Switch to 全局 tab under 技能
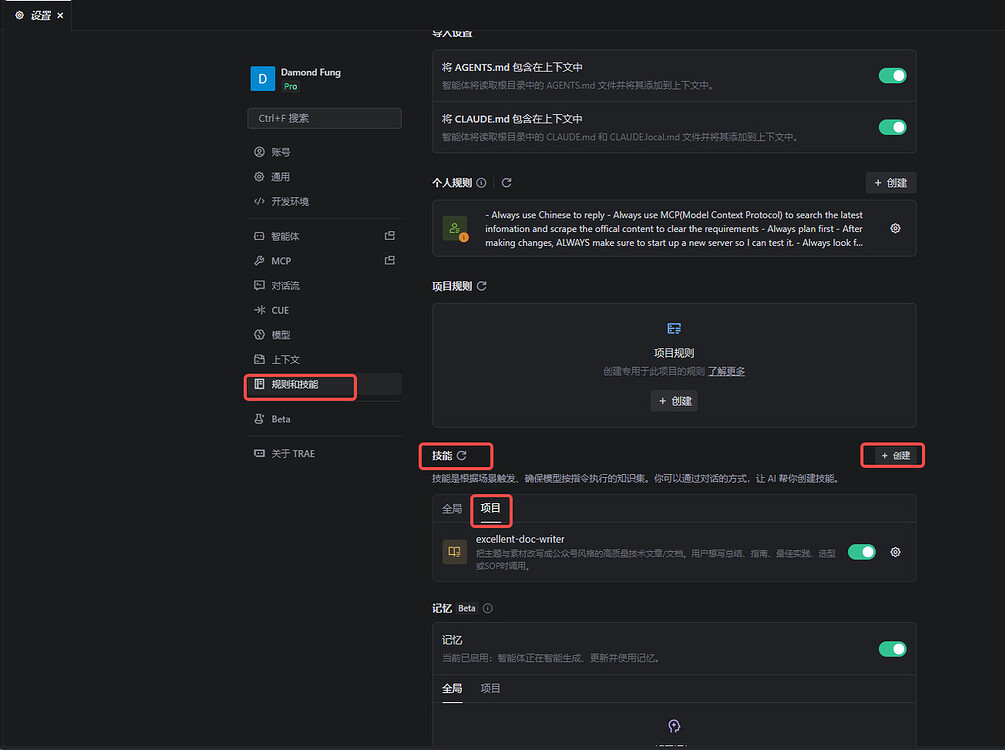The image size is (1005, 750). 452,508
